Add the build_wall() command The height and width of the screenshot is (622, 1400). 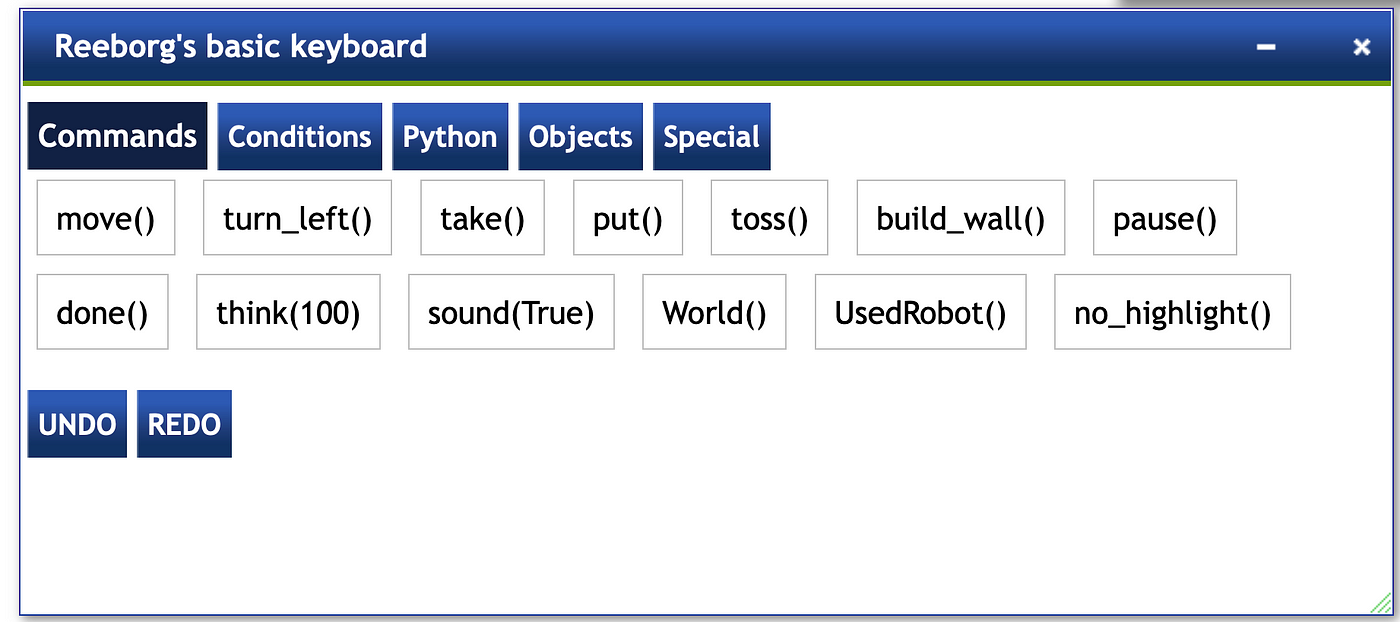tap(961, 218)
